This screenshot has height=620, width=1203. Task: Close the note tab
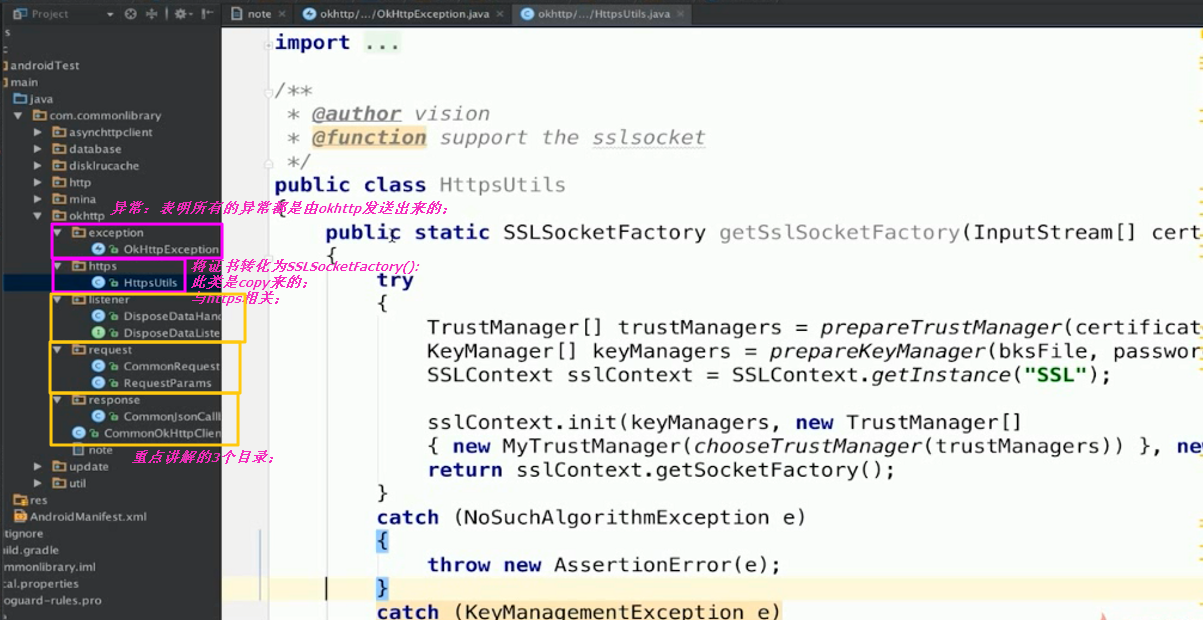[281, 14]
